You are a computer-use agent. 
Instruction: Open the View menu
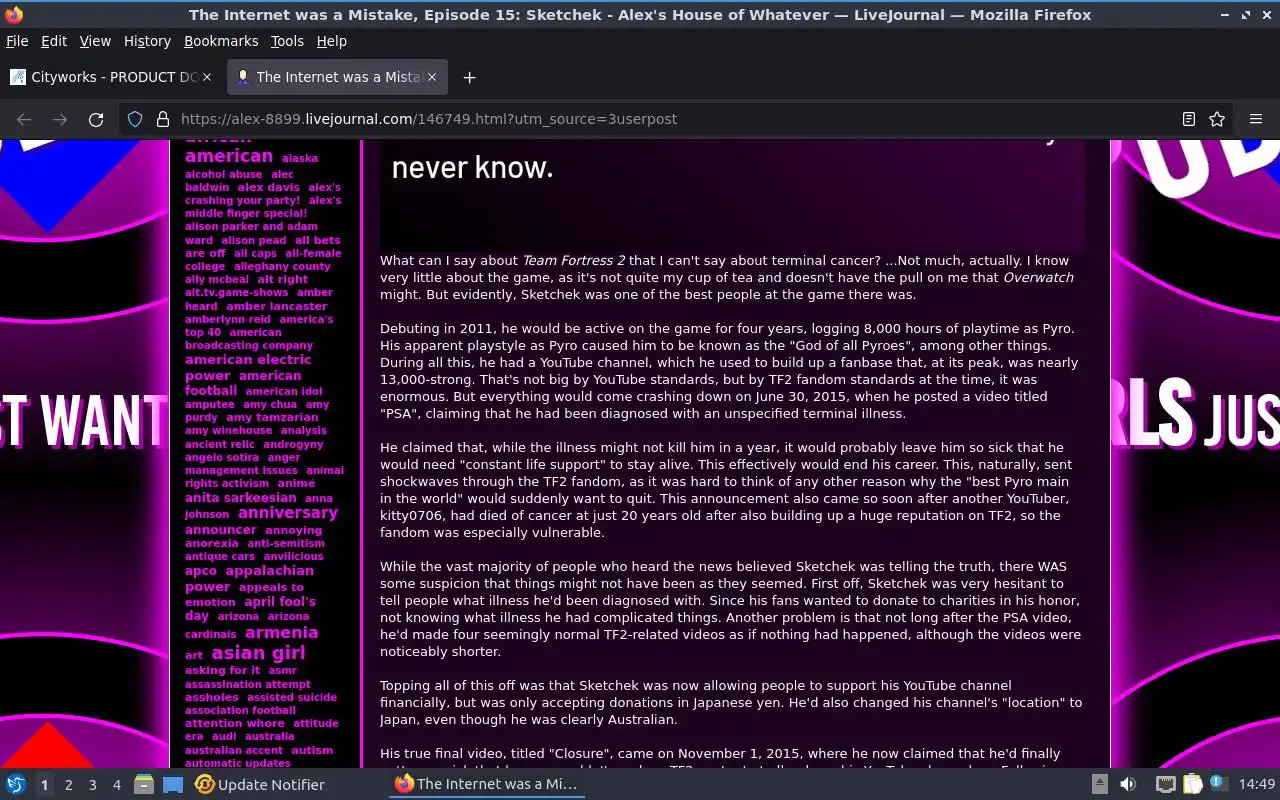[x=95, y=41]
